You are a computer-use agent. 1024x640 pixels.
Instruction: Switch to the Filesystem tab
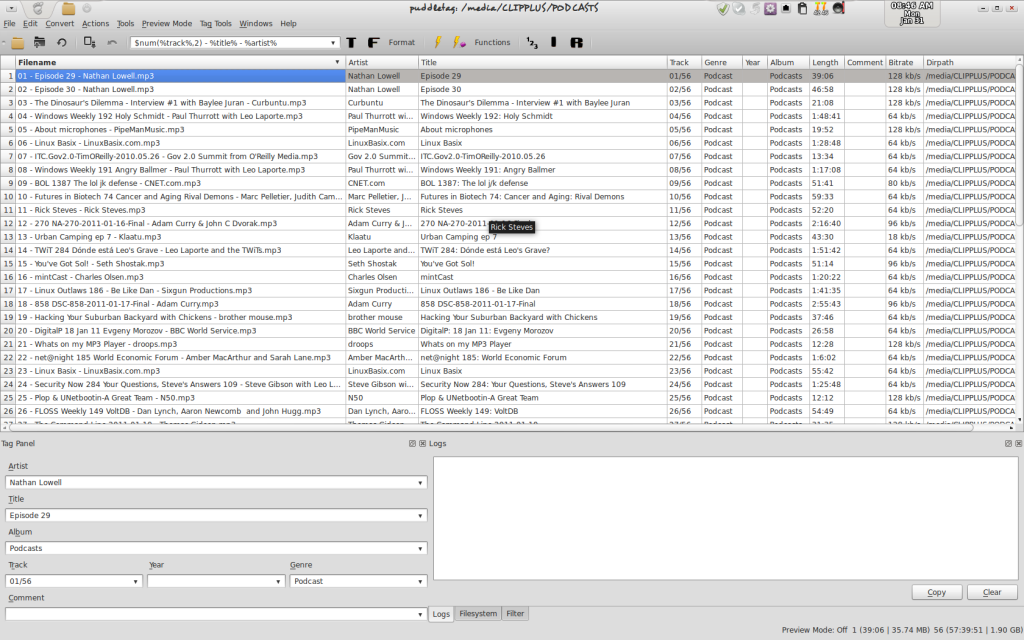[477, 614]
